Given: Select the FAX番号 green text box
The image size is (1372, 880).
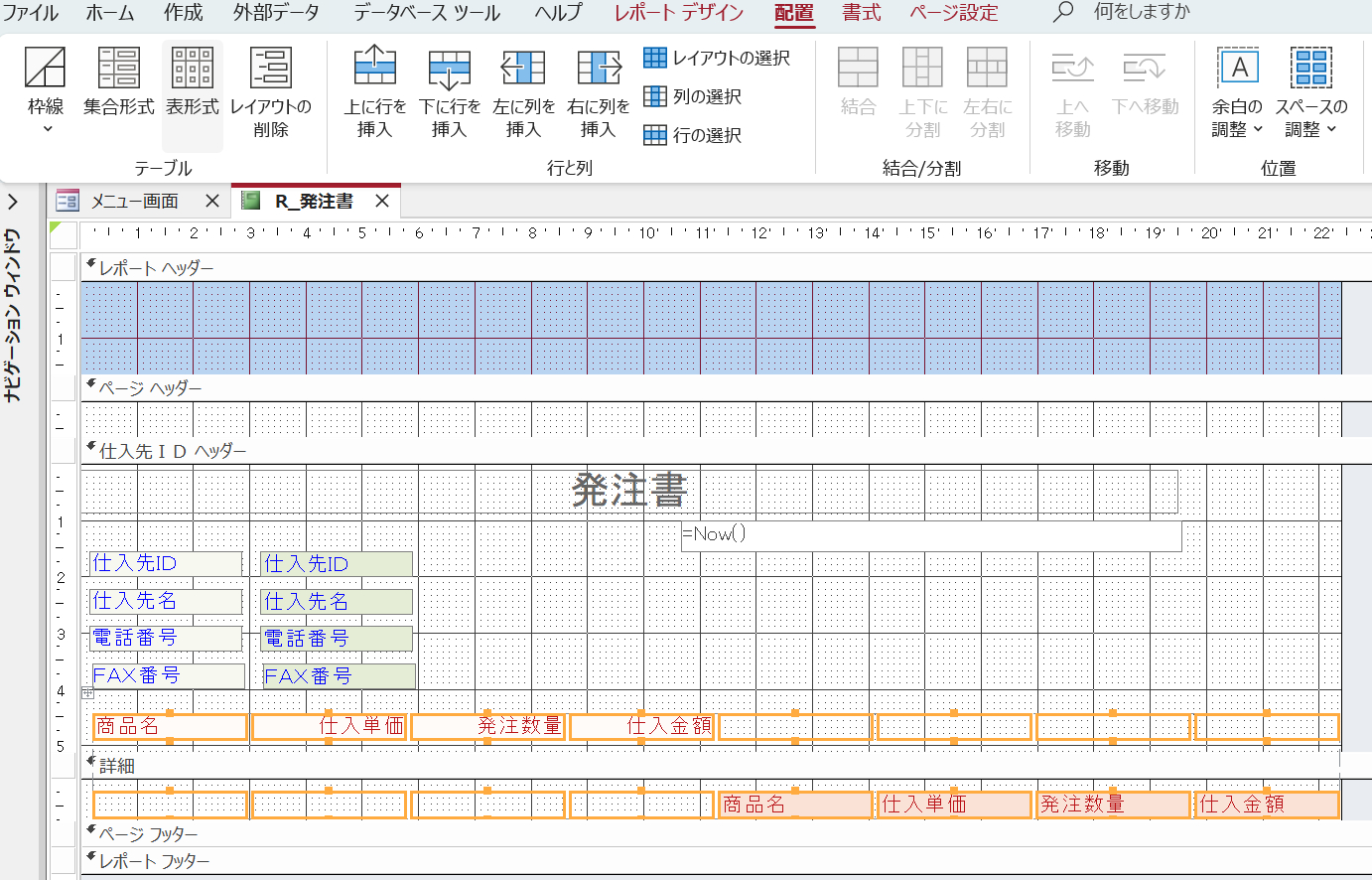Looking at the screenshot, I should click(x=339, y=677).
